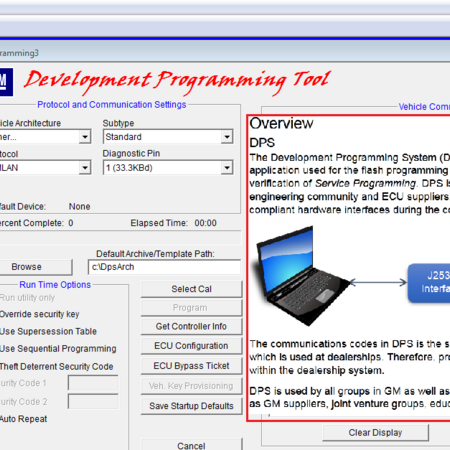Open the Vehicle Architecture dropdown arrow
Image resolution: width=450 pixels, height=450 pixels.
85,137
